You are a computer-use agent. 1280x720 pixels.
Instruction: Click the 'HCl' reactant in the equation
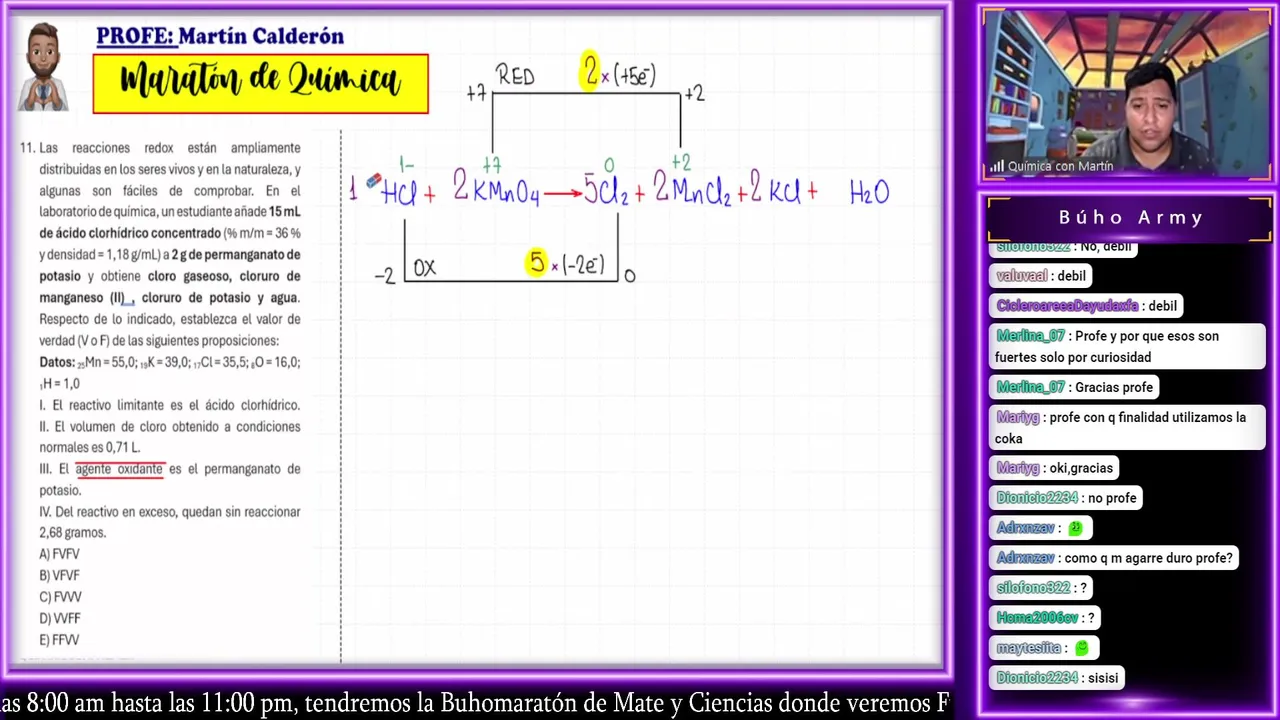(399, 193)
